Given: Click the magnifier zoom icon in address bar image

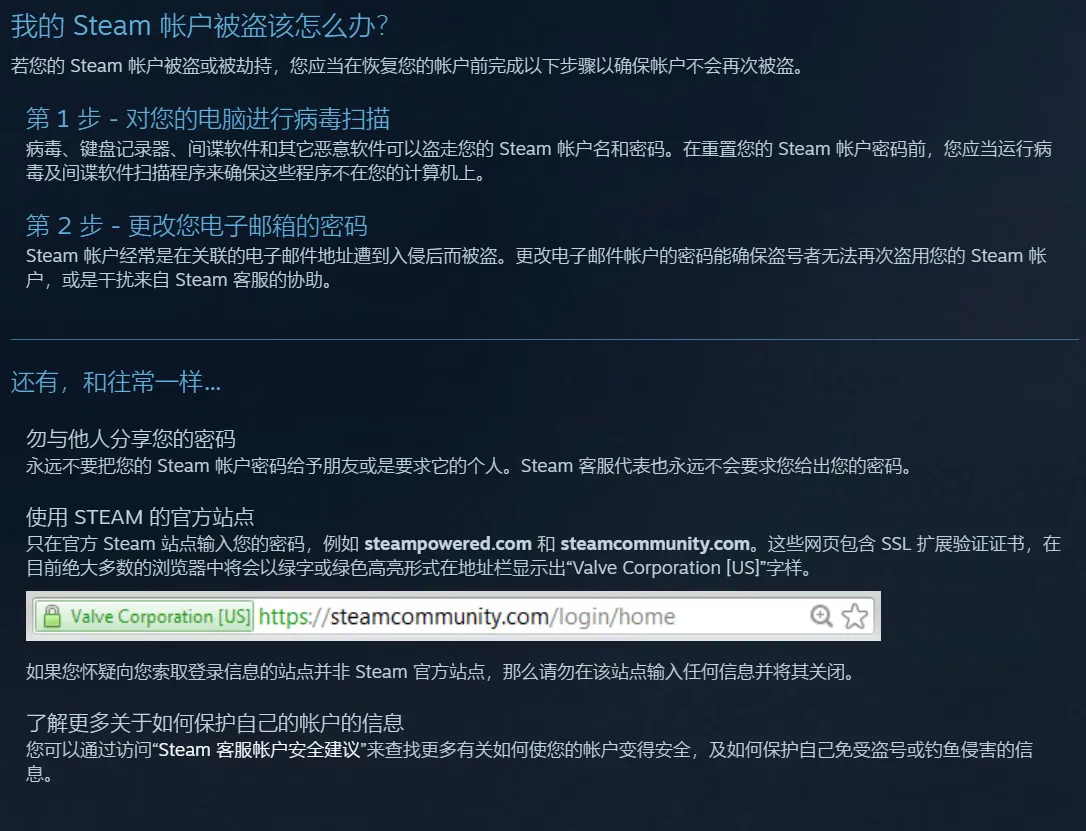Looking at the screenshot, I should (x=821, y=616).
